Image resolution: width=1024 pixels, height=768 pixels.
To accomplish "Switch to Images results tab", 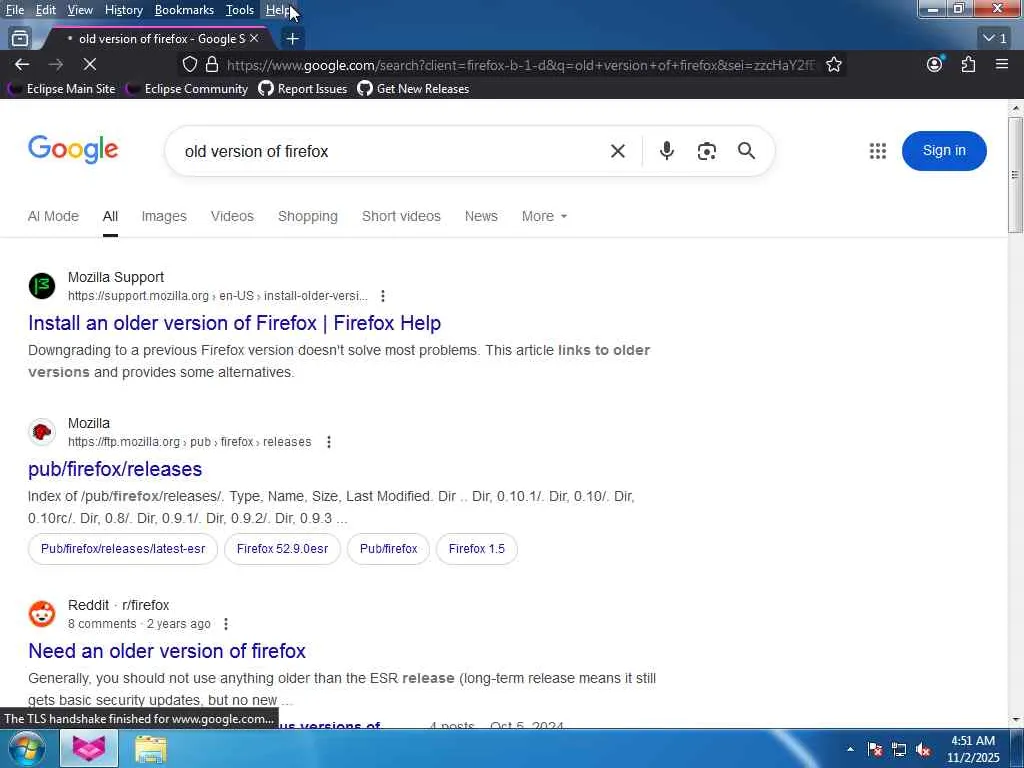I will point(164,216).
